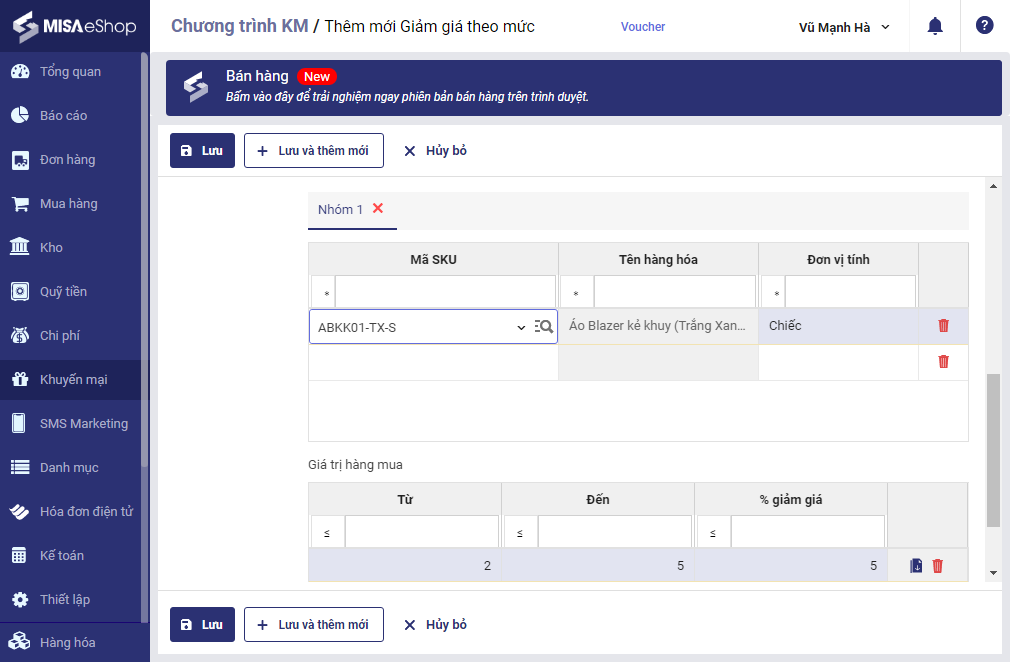Expand the ABKK01-TX-S SKU dropdown
Viewport: 1010px width, 662px height.
click(520, 327)
